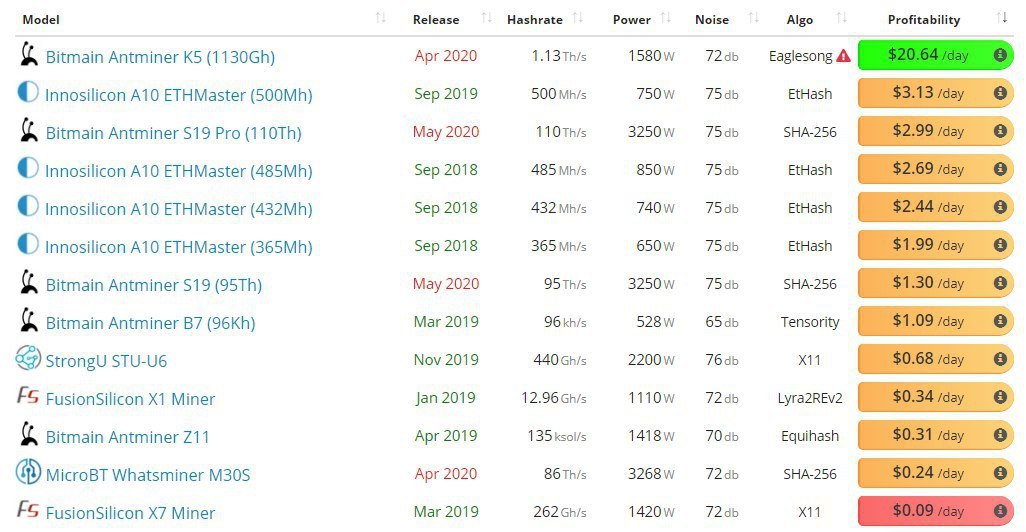The height and width of the screenshot is (532, 1026).
Task: Click the red warning icon next to Eaglesong
Action: coord(844,56)
